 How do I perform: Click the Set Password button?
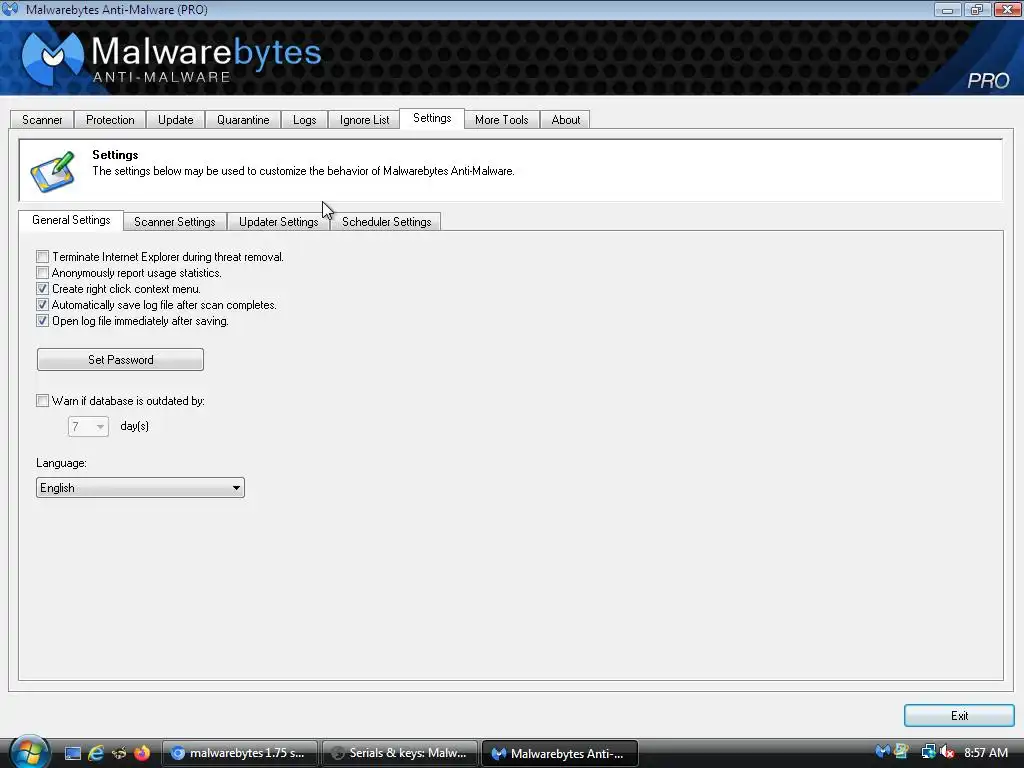coord(120,359)
